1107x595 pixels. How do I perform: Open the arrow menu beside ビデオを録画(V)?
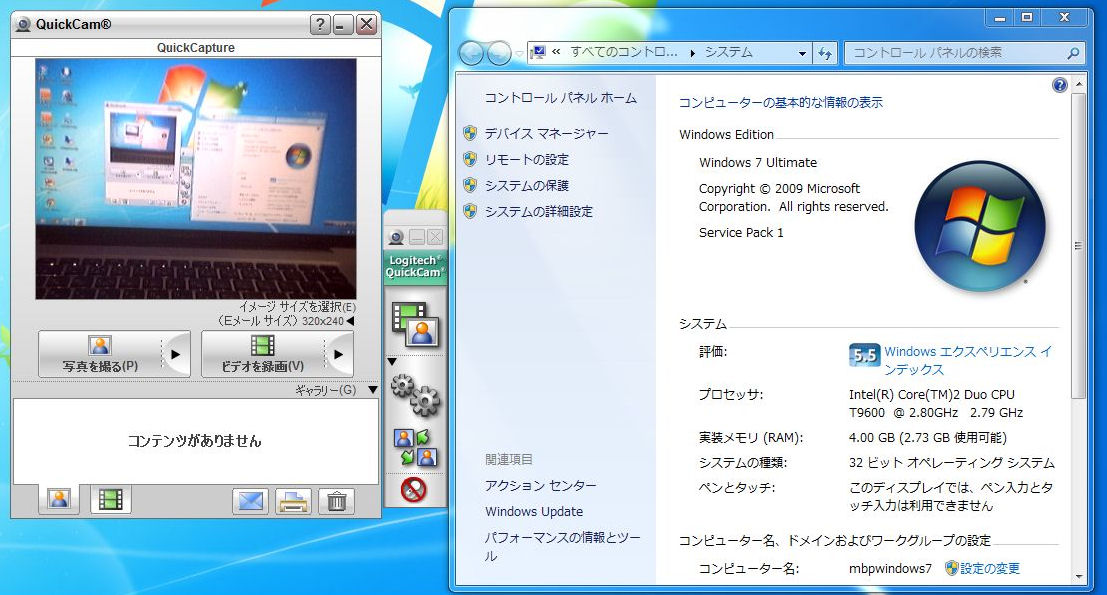(x=339, y=354)
